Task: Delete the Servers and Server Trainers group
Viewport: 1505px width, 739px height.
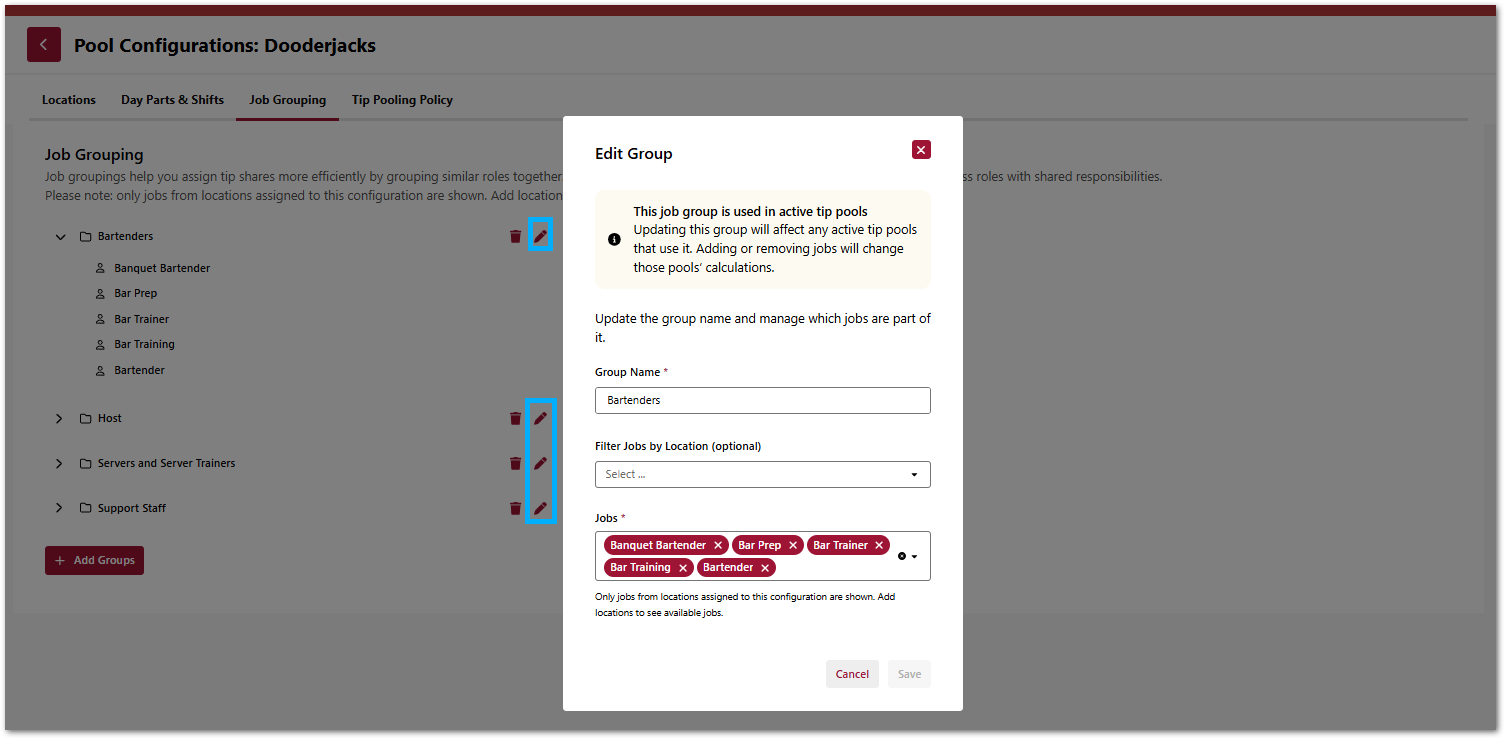Action: tap(515, 463)
